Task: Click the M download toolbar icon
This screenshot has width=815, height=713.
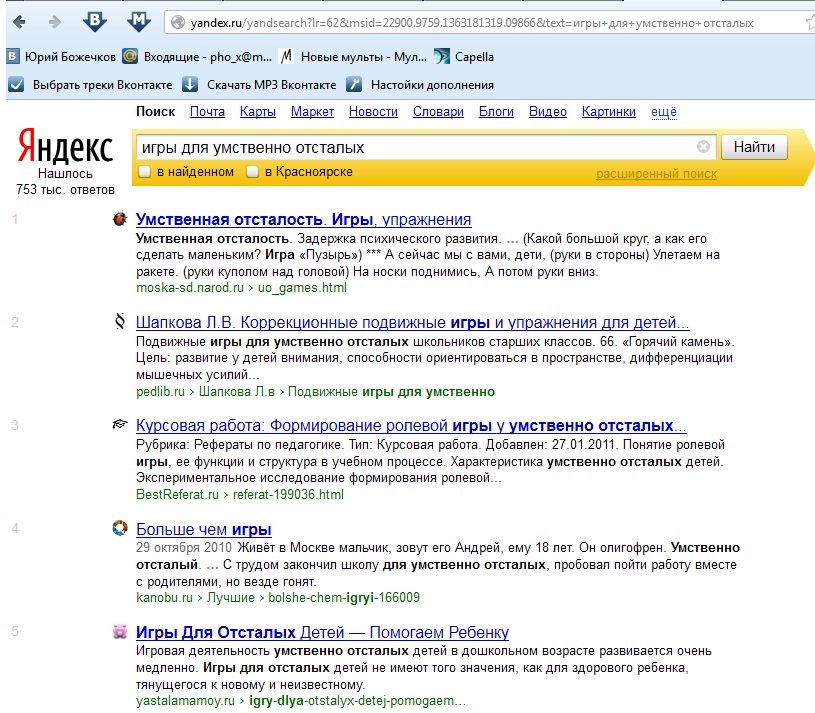Action: pyautogui.click(x=140, y=21)
